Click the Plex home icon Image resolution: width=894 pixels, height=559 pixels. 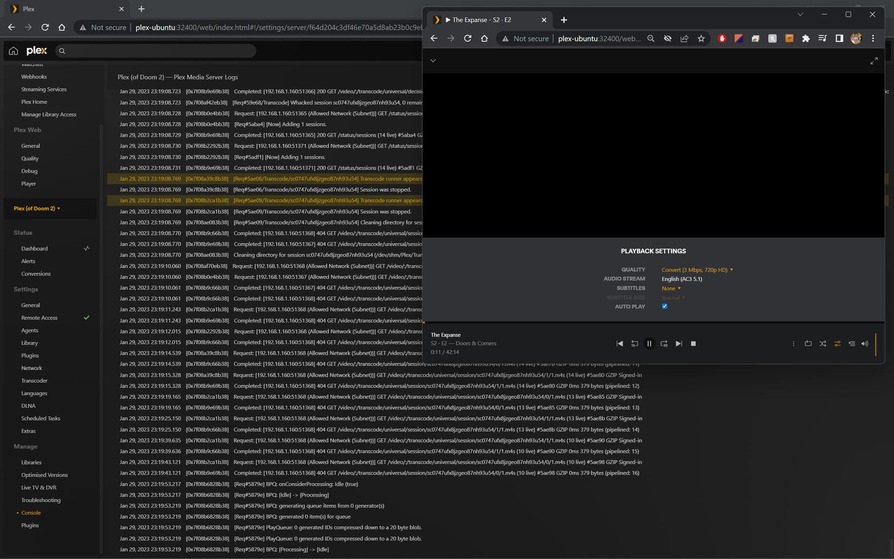pyautogui.click(x=13, y=51)
